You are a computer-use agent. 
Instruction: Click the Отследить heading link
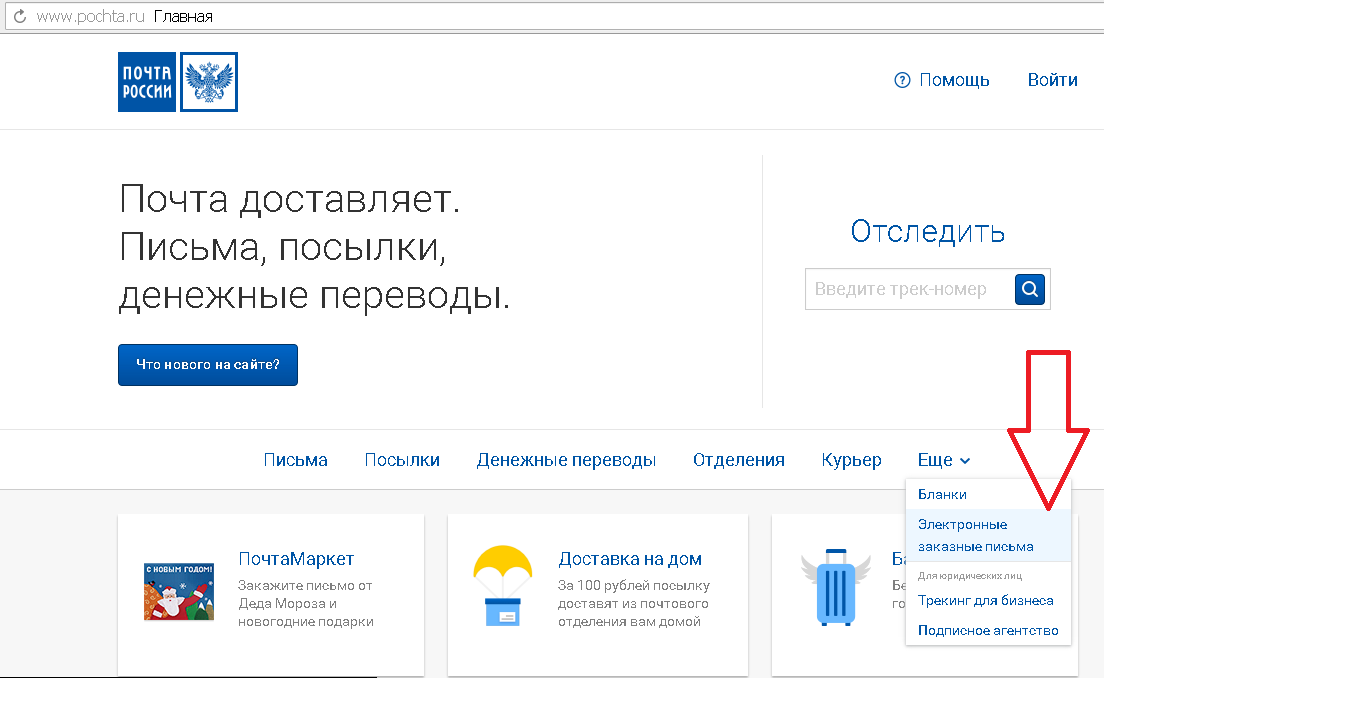[928, 232]
